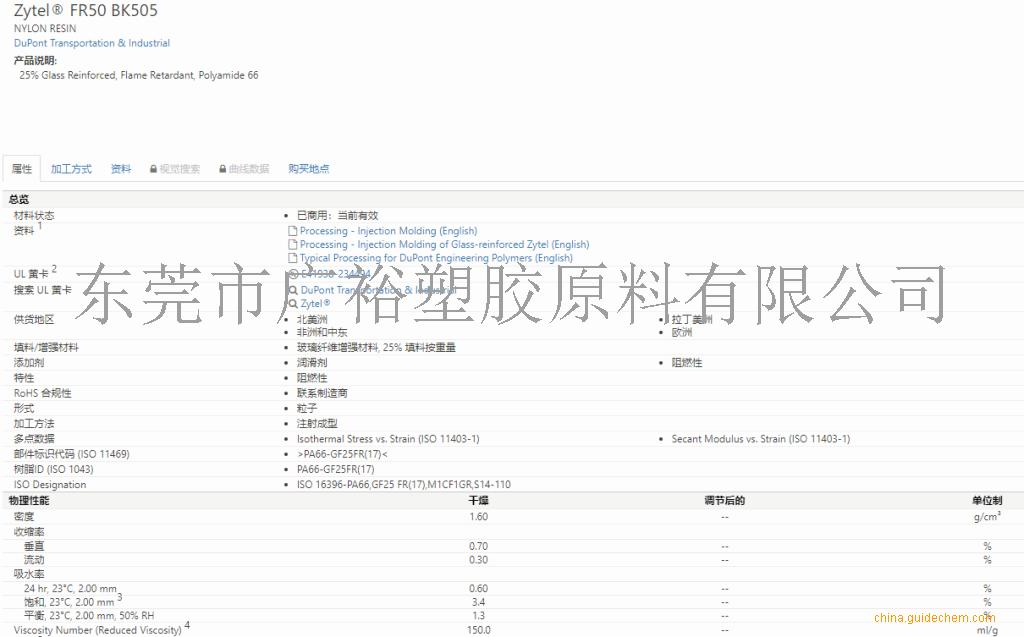Click water absorption value 0.60
The image size is (1024, 637).
click(479, 588)
